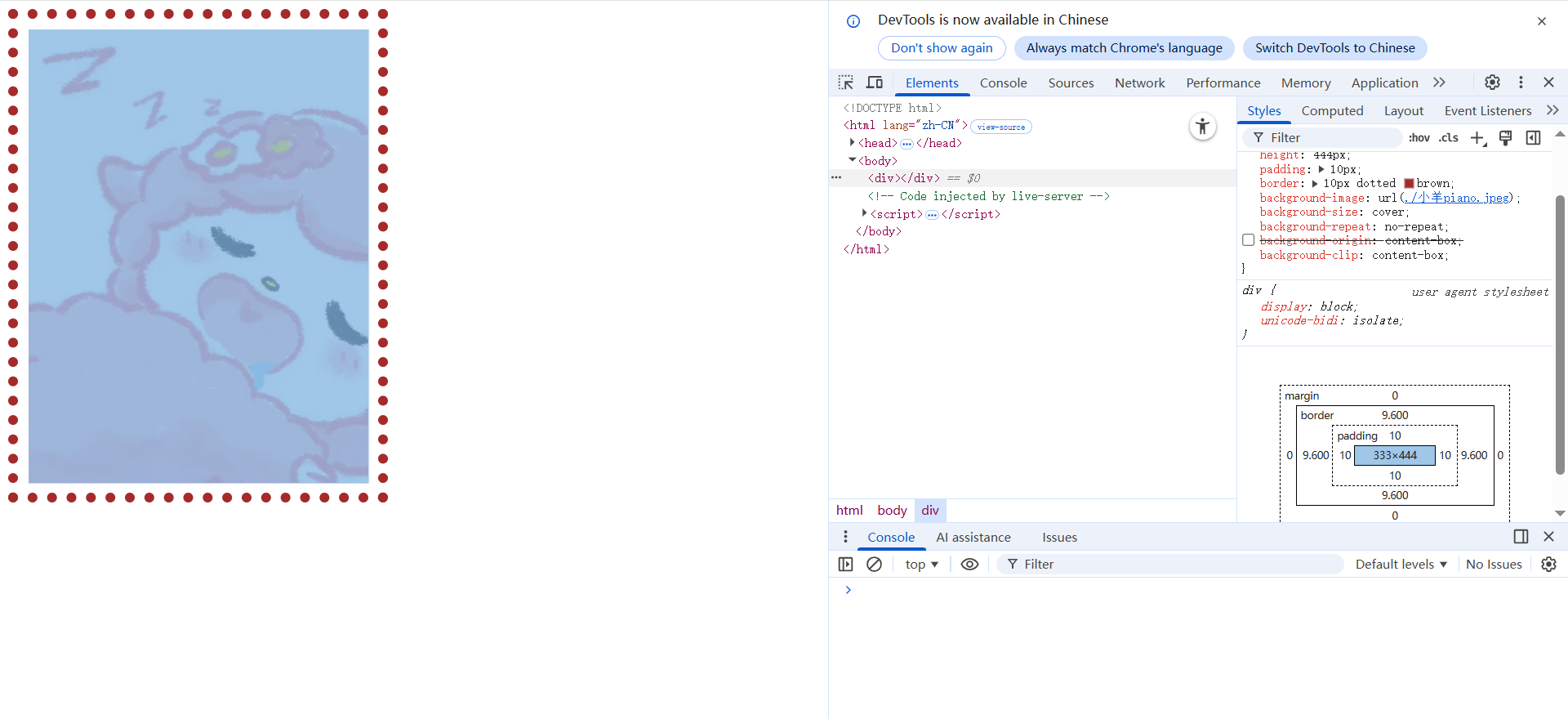Click the No Issues indicator
The width and height of the screenshot is (1568, 719).
(1493, 565)
